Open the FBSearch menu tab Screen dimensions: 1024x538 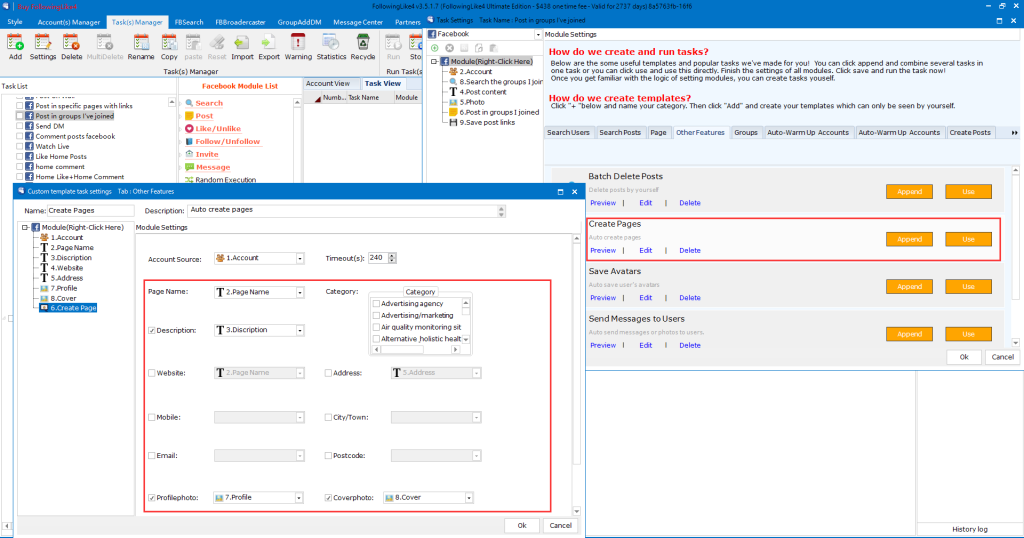[189, 22]
